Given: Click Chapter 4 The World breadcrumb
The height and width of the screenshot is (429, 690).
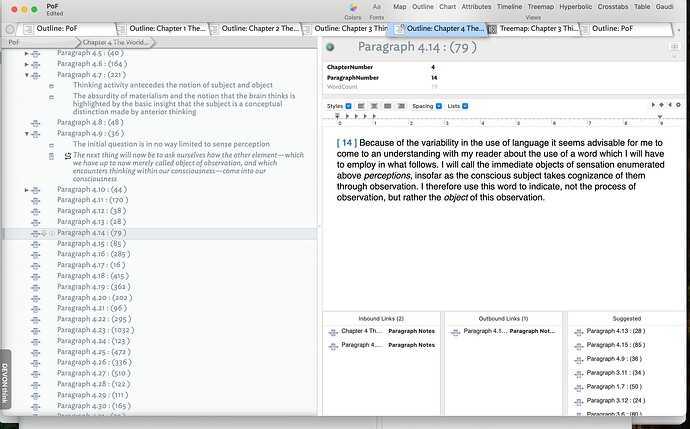Looking at the screenshot, I should pyautogui.click(x=116, y=42).
